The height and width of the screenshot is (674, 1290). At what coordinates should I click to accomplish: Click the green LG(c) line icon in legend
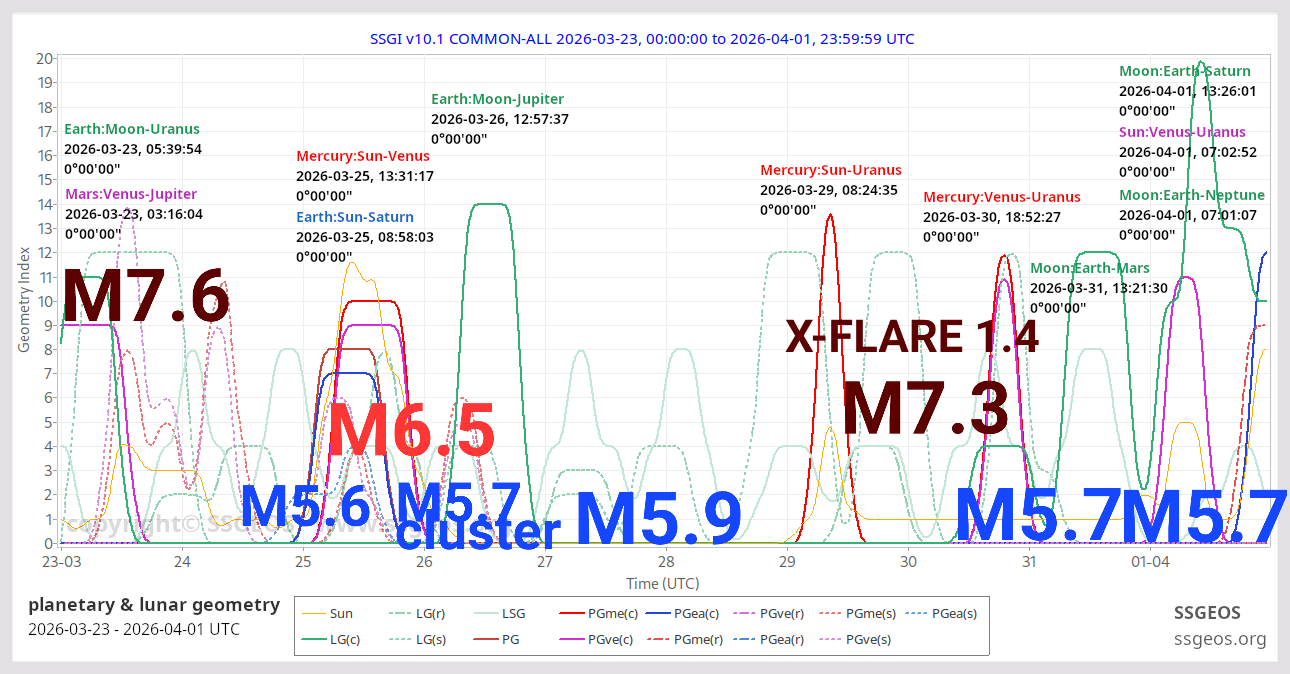tap(312, 638)
